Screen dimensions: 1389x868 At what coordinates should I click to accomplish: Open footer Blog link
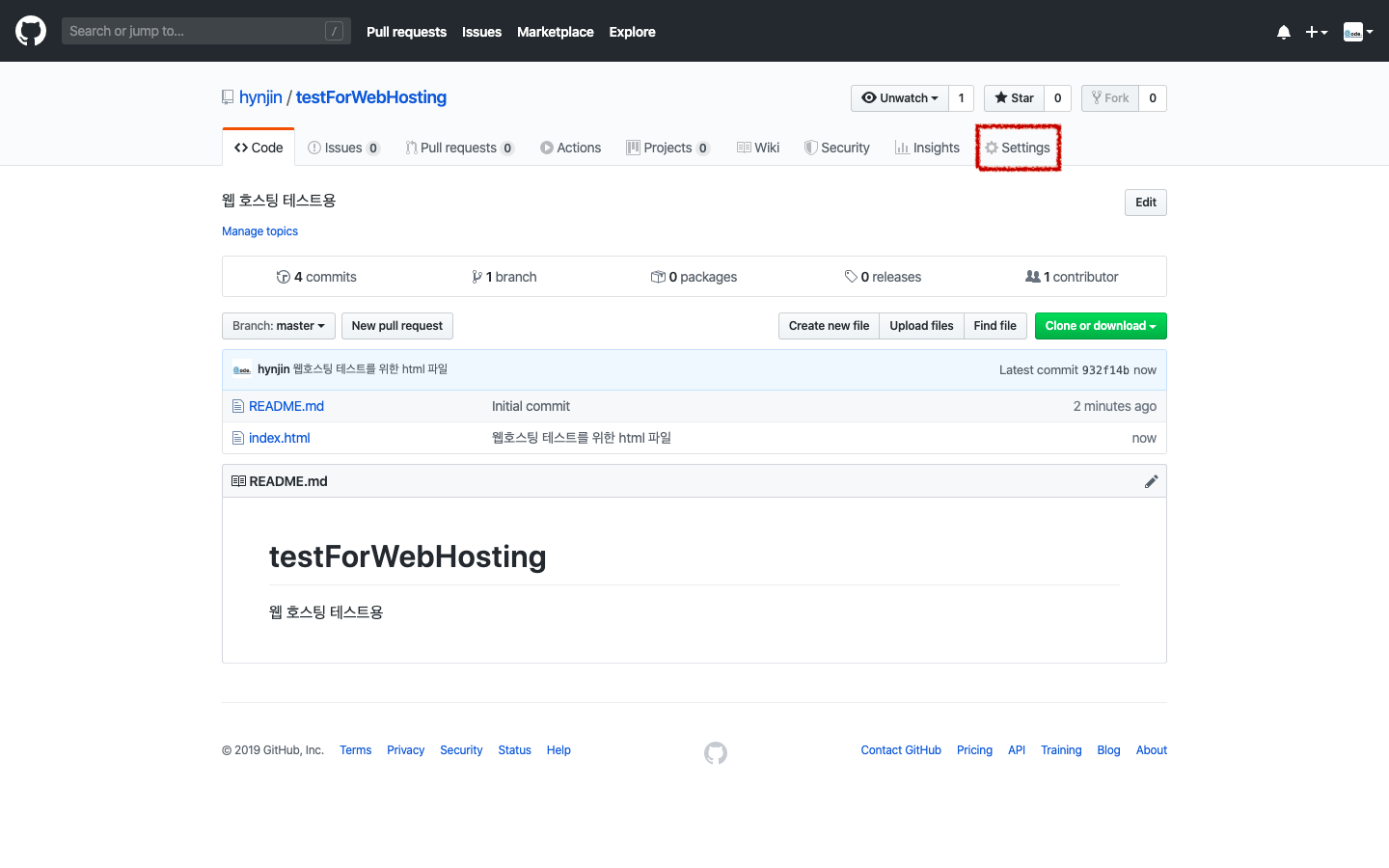click(1108, 750)
